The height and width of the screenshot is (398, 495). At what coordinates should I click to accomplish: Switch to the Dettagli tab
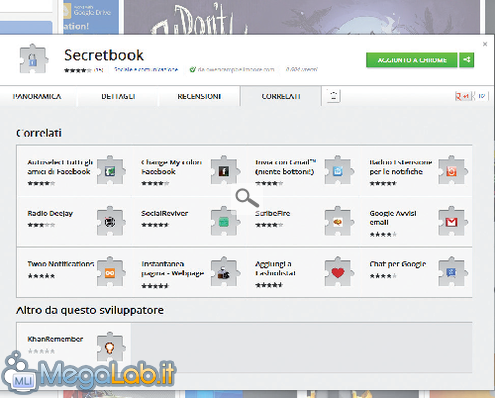click(118, 96)
